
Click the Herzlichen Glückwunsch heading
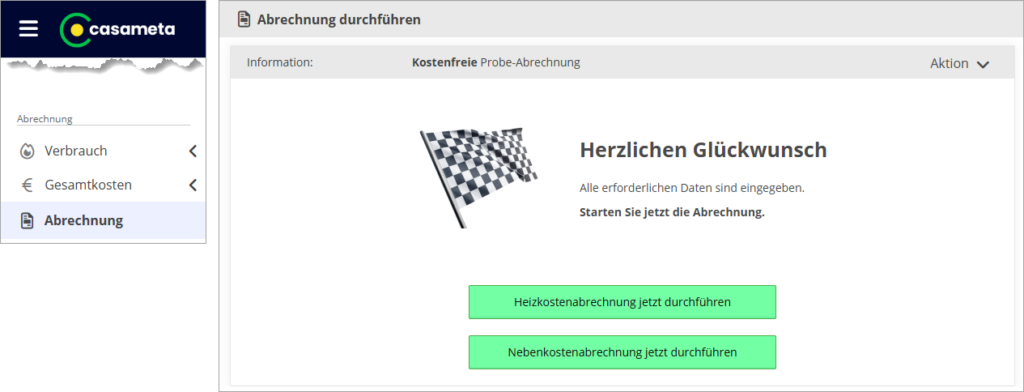click(x=703, y=150)
